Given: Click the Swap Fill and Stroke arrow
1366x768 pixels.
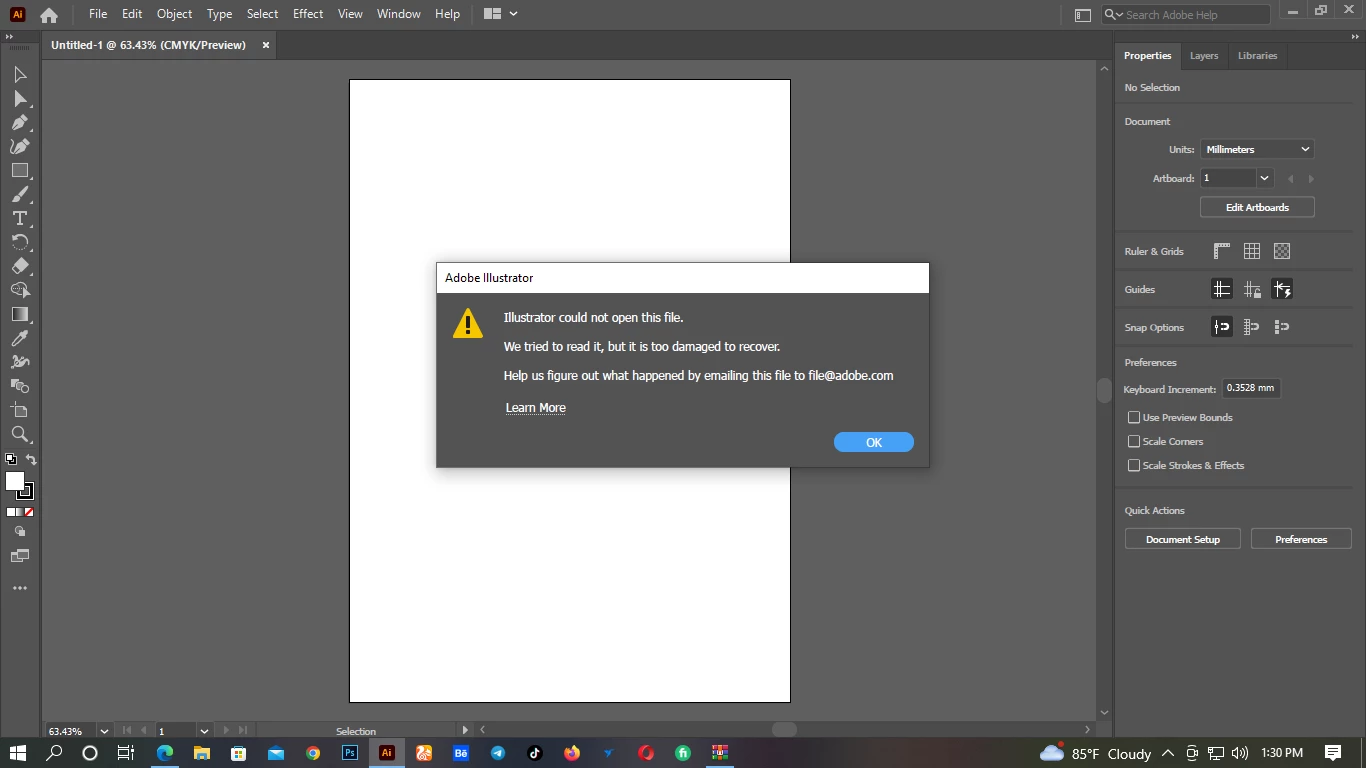Looking at the screenshot, I should (31, 460).
